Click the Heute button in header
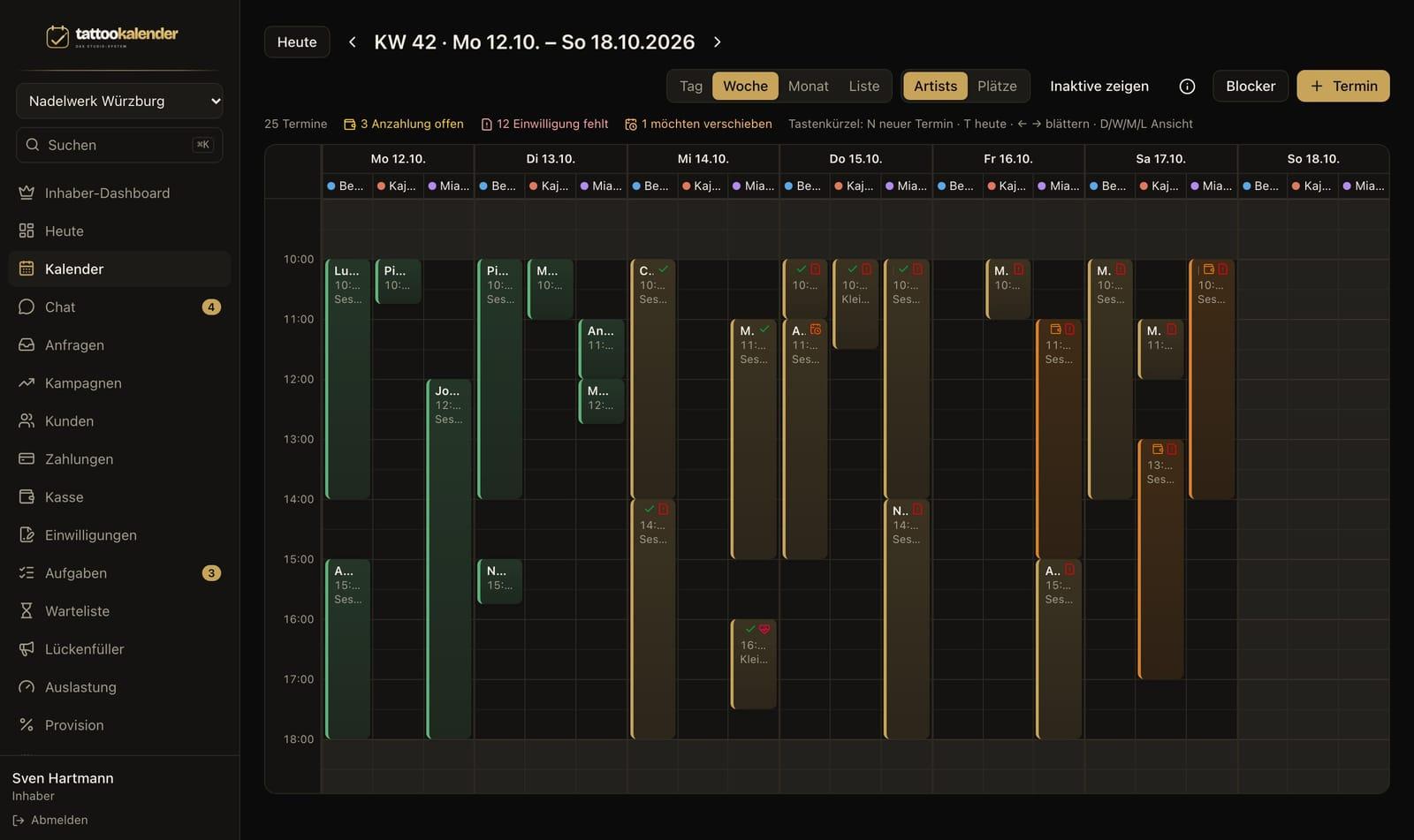The height and width of the screenshot is (840, 1414). [x=297, y=42]
